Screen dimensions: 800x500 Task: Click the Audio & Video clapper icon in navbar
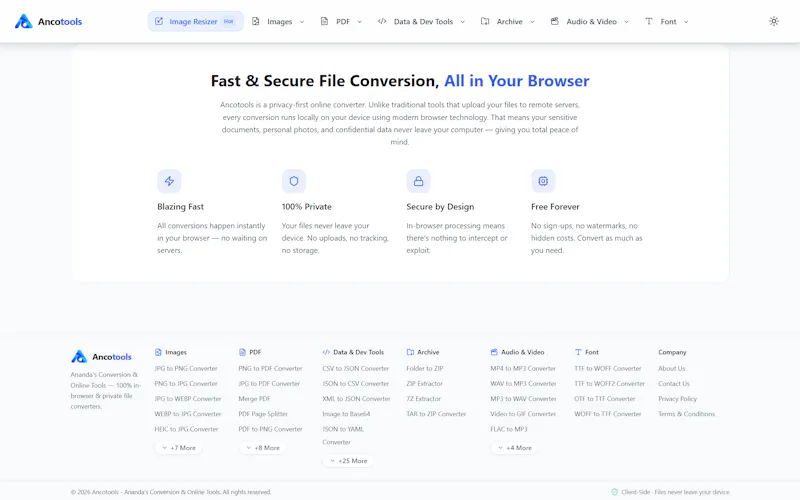point(554,21)
